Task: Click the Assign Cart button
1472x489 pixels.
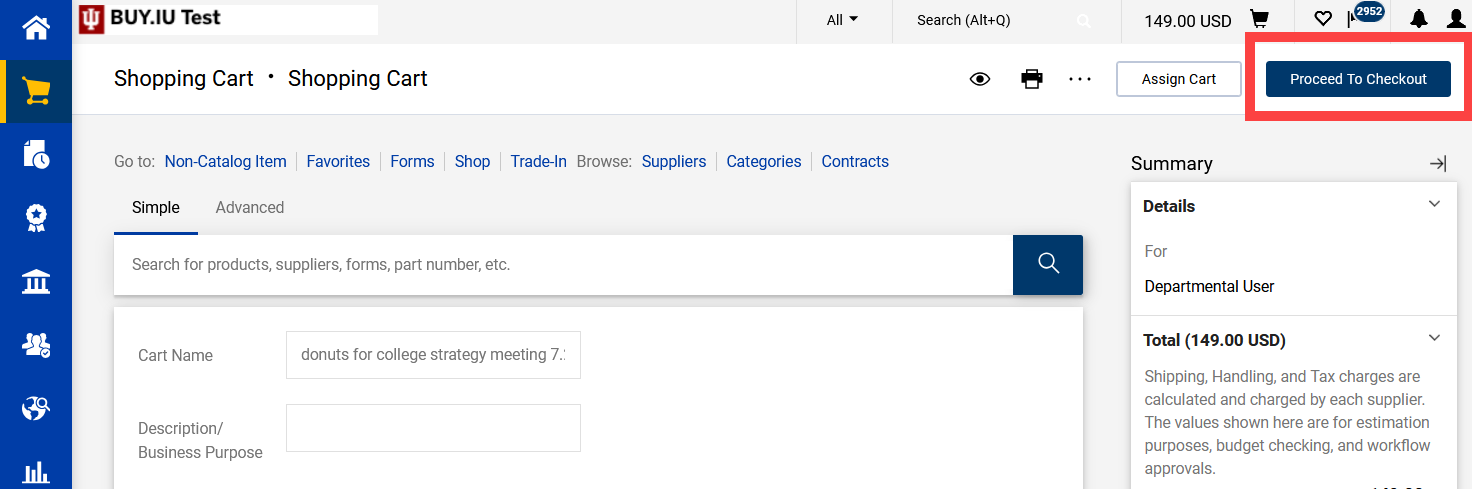Action: pos(1179,79)
